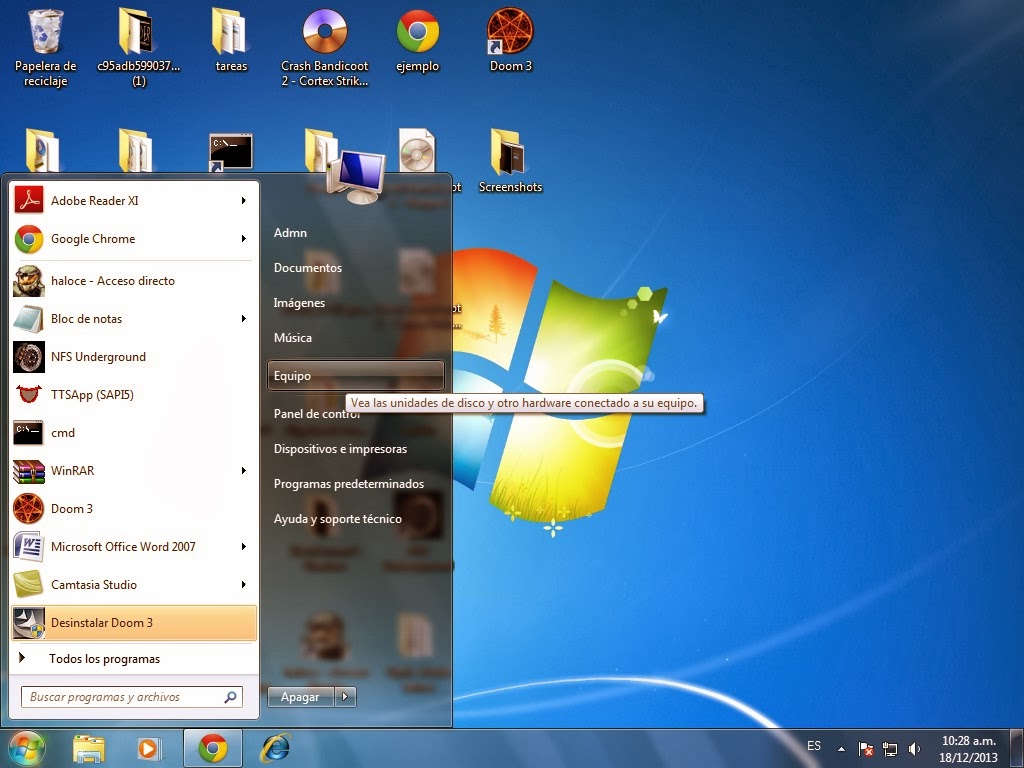Open Windows Explorer from the taskbar
This screenshot has width=1024, height=768.
pos(89,749)
